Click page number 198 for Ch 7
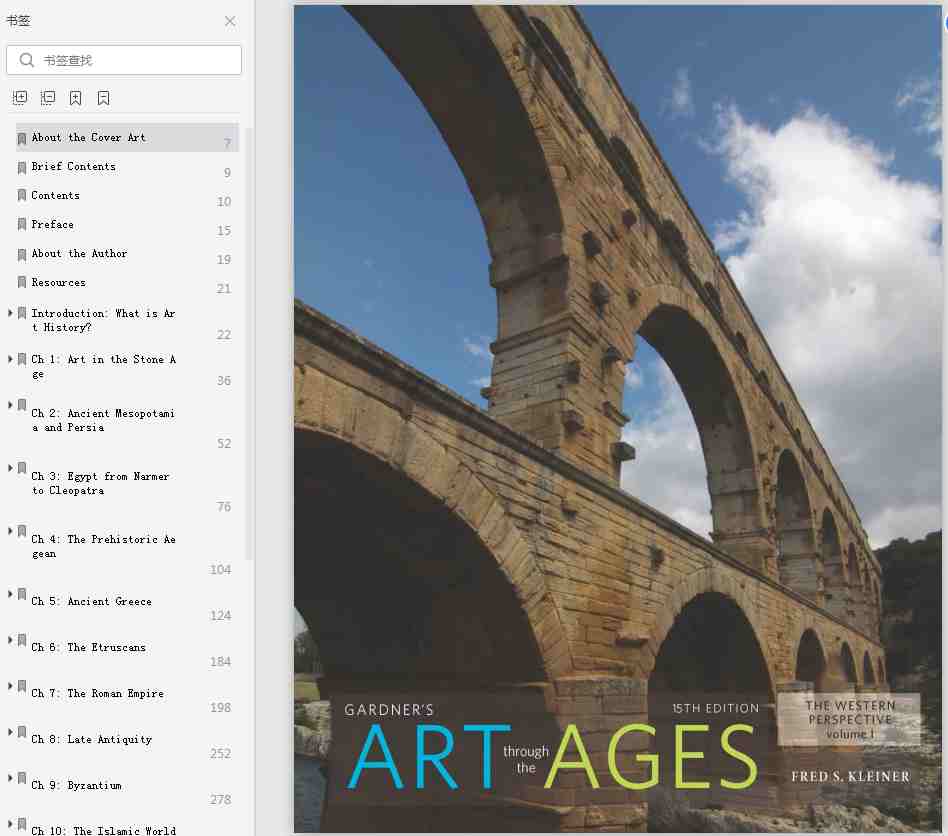Screen dimensions: 948x836 tap(221, 707)
